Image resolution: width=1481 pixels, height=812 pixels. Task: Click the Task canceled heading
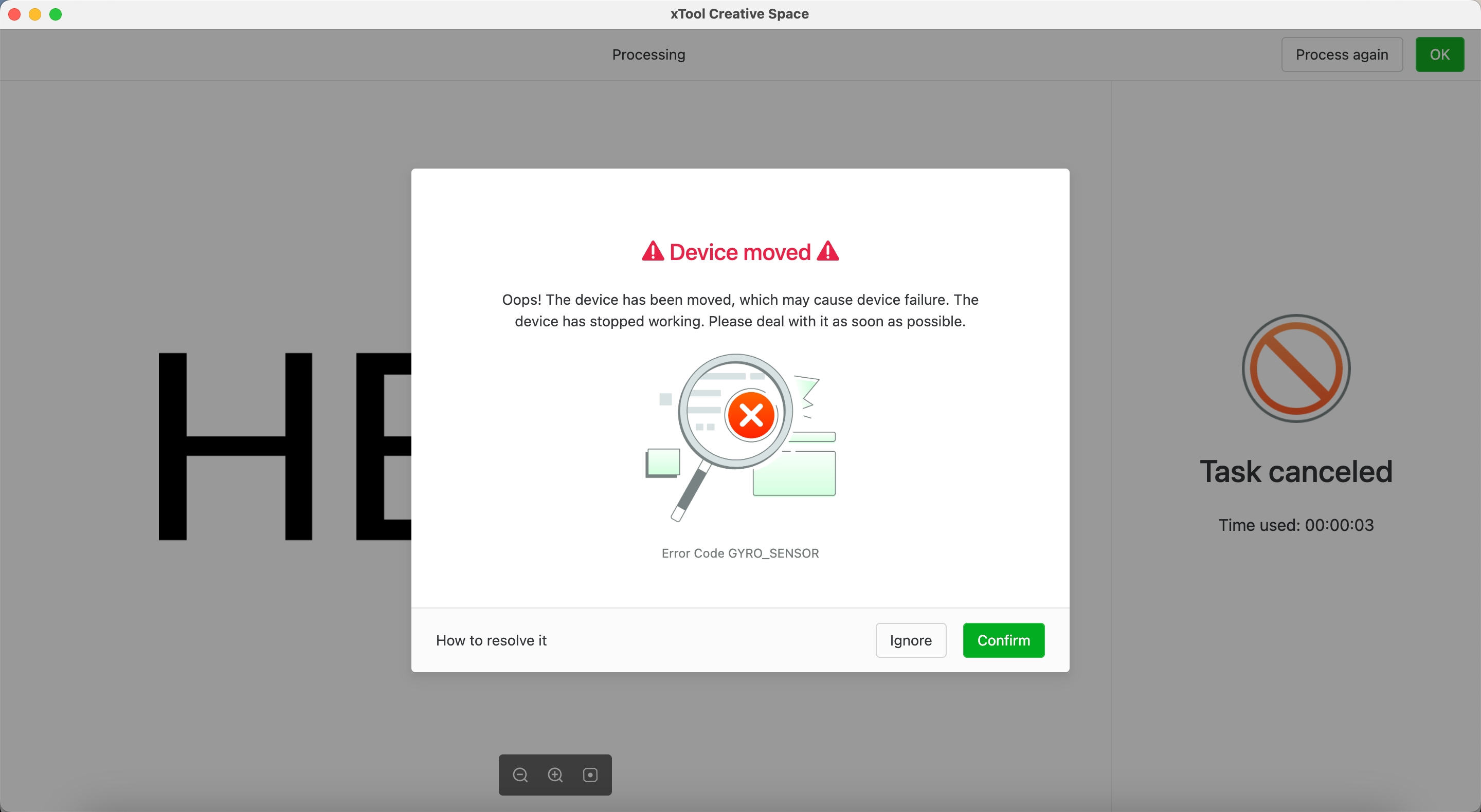coord(1296,472)
